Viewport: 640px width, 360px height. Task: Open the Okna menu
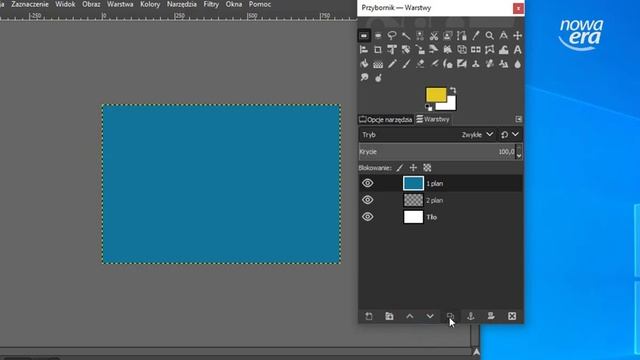[x=234, y=4]
